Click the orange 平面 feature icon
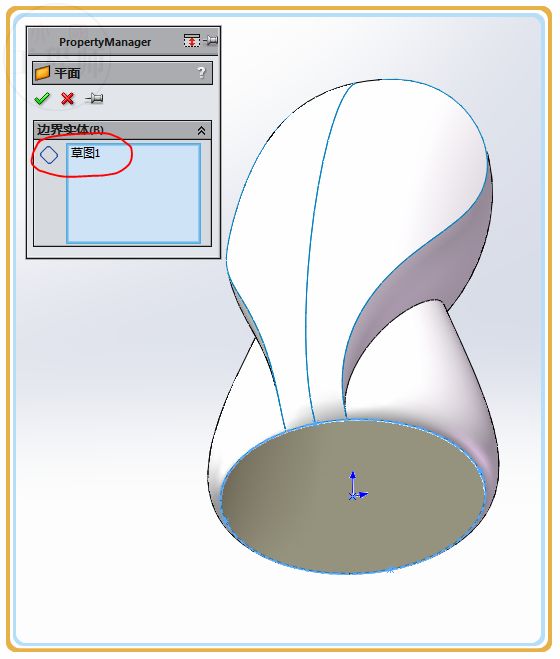This screenshot has width=560, height=659. [x=42, y=73]
